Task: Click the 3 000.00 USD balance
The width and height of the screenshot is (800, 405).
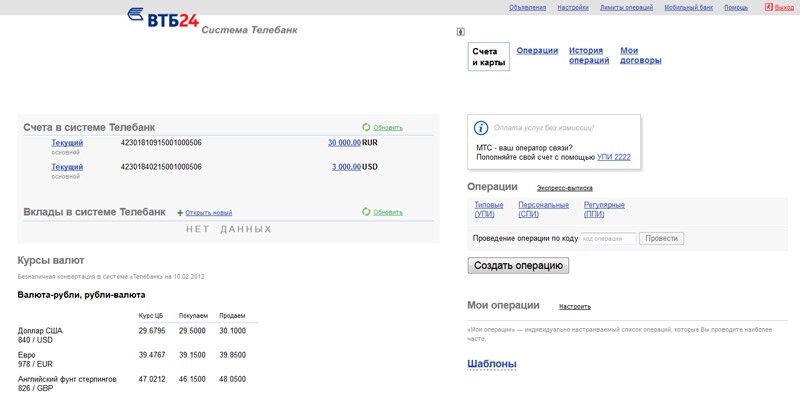Action: [346, 167]
